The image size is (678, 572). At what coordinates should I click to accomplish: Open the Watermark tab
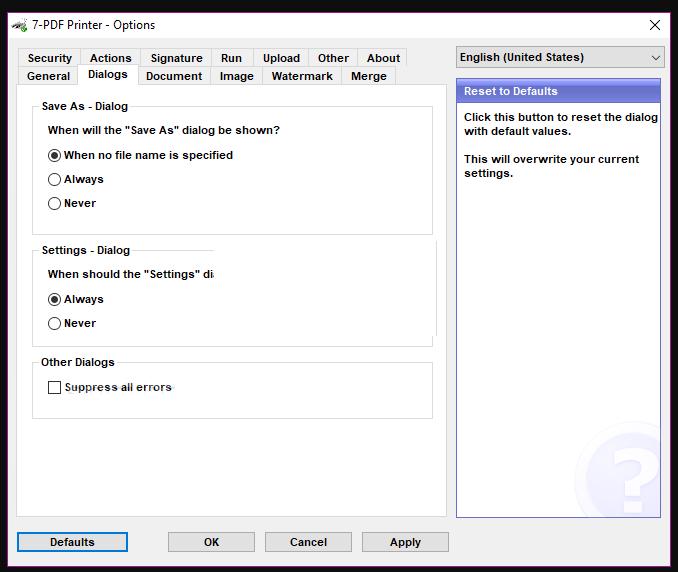[x=302, y=76]
